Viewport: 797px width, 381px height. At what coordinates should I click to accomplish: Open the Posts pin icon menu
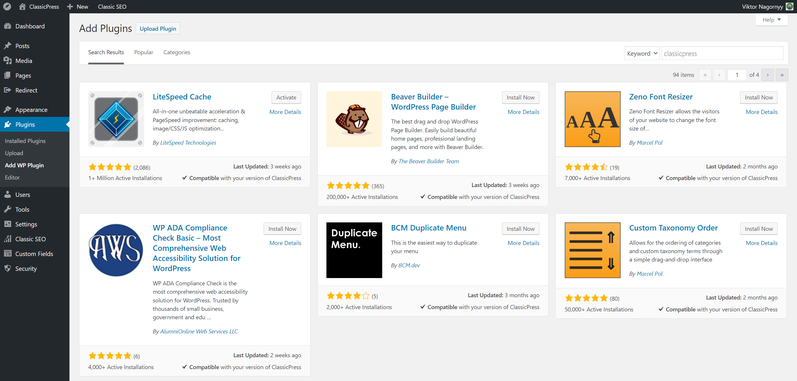coord(8,46)
